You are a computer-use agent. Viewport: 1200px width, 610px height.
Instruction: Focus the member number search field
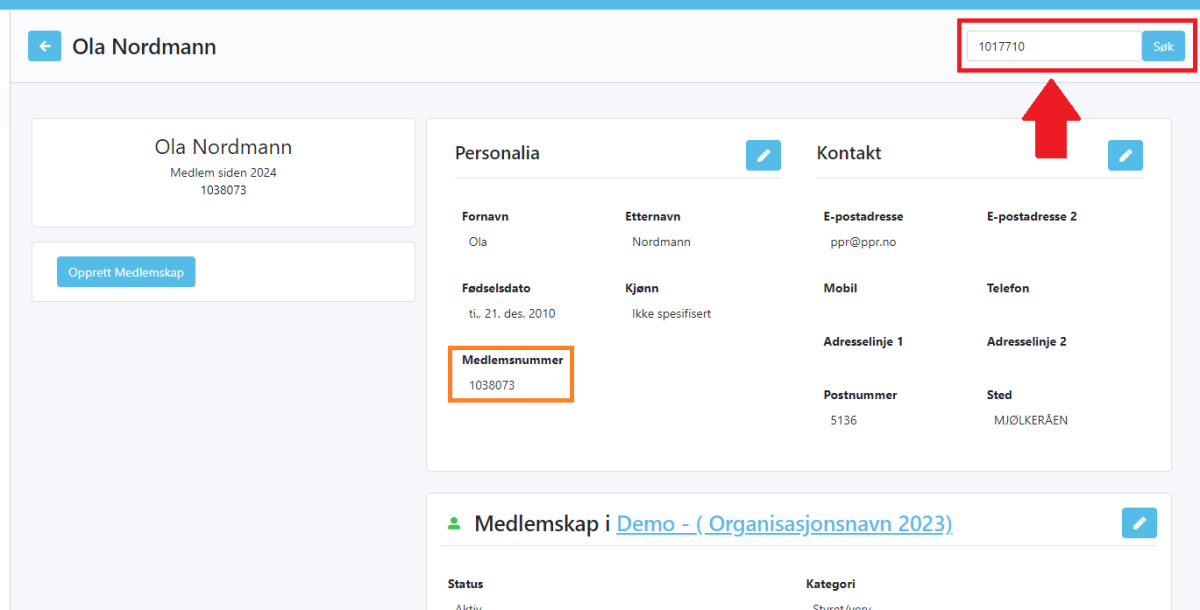pyautogui.click(x=1053, y=46)
